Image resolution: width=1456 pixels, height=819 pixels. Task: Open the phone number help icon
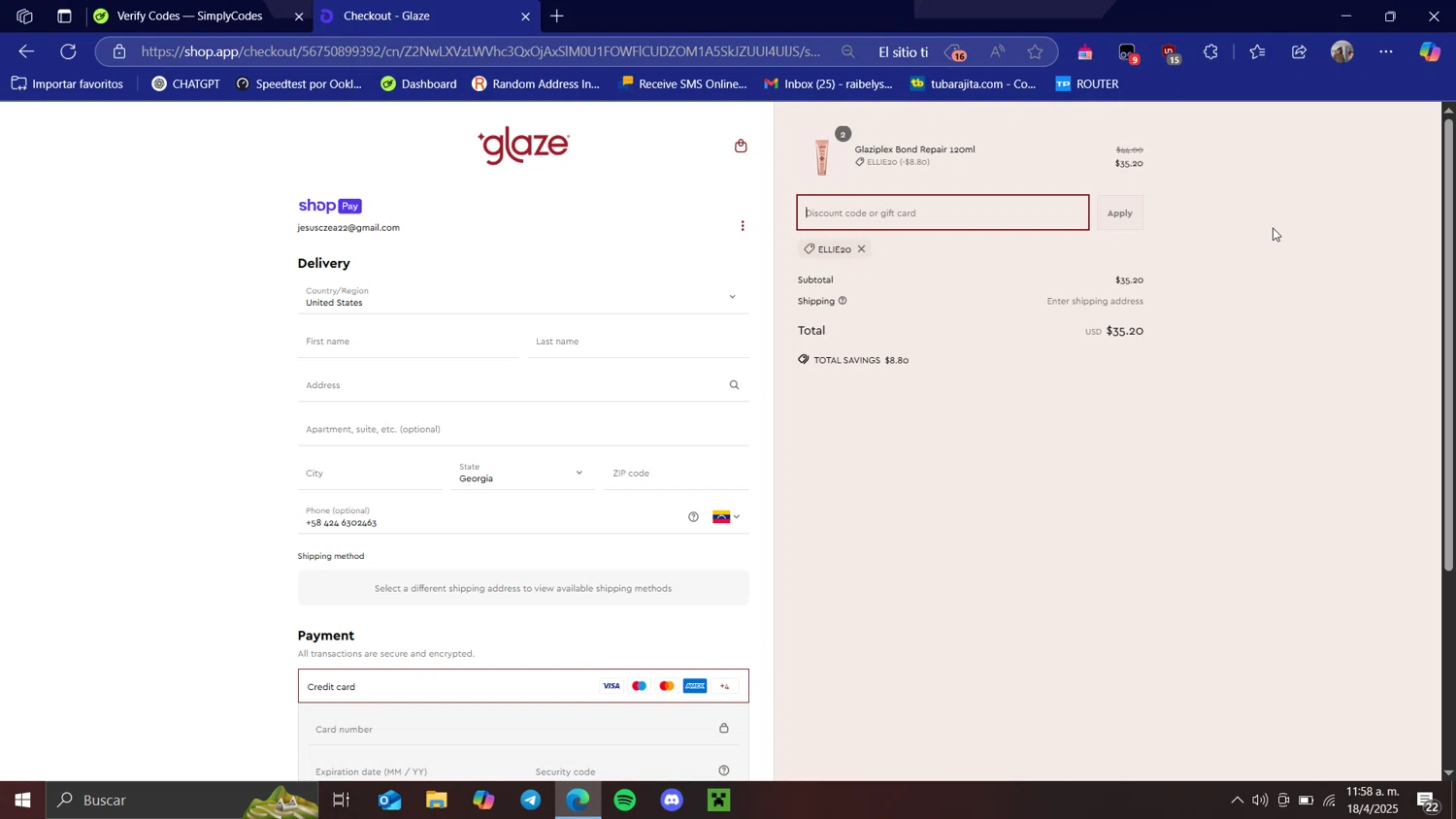693,517
